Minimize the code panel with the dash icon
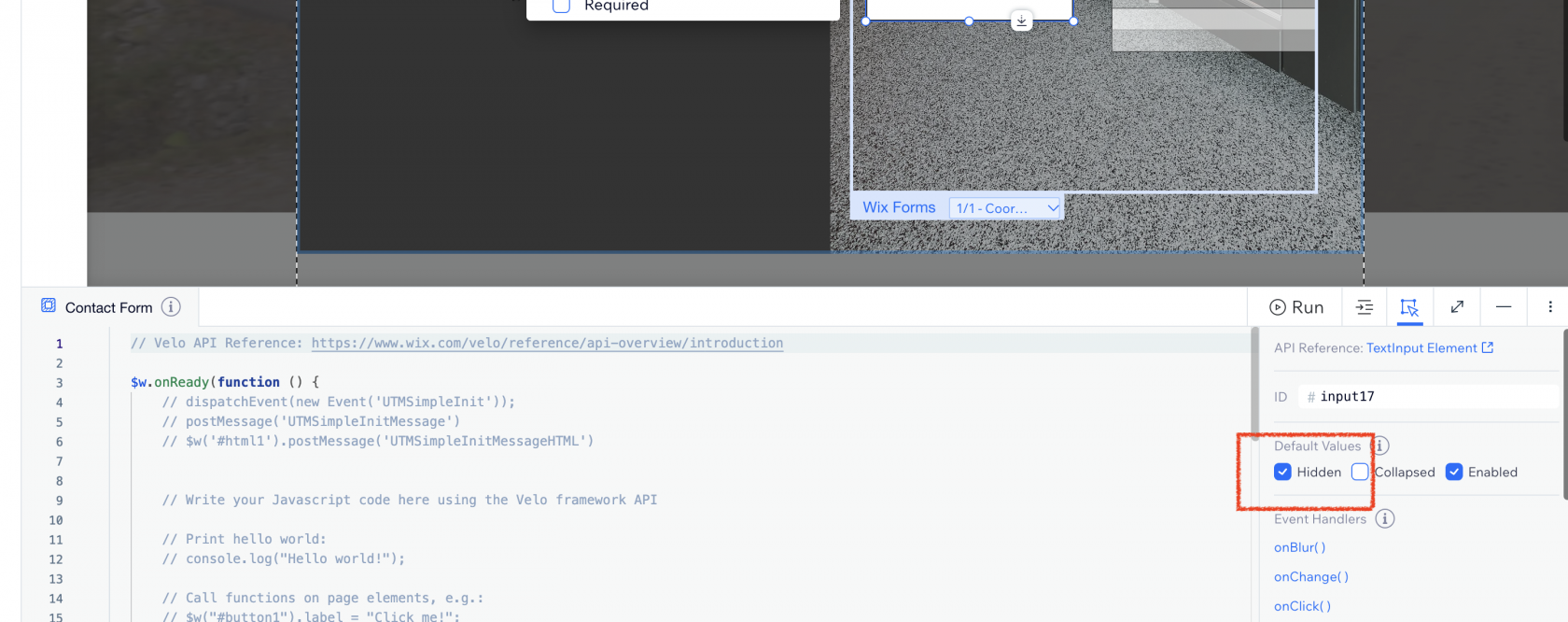 [x=1504, y=307]
